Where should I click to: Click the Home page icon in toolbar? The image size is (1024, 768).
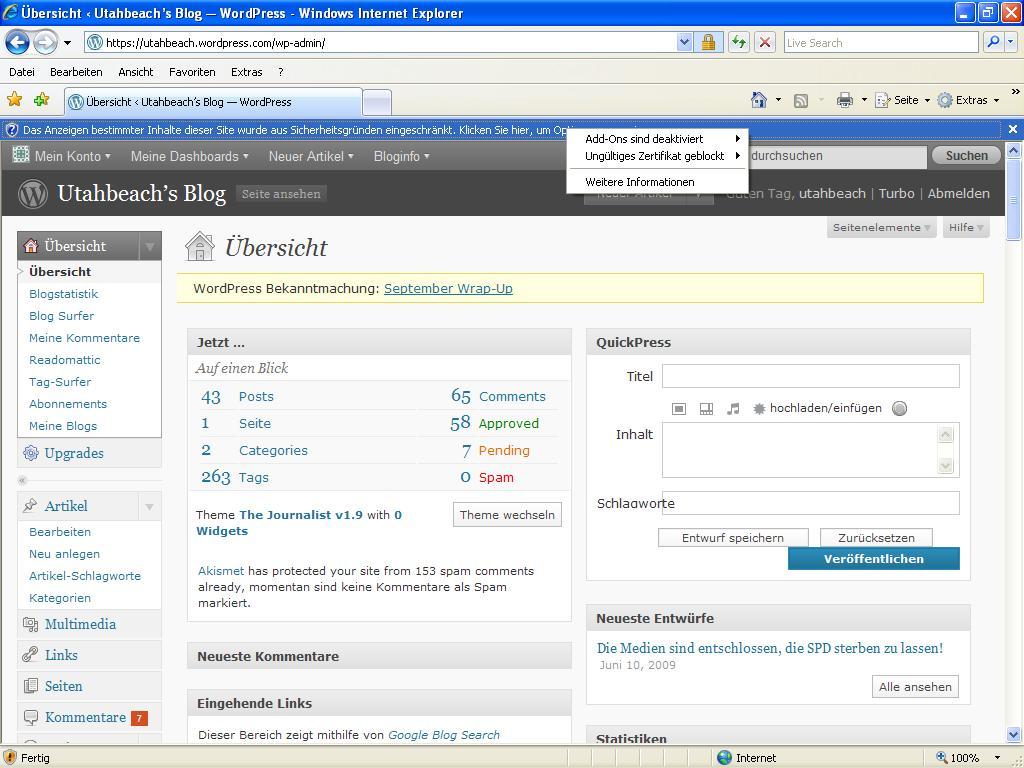click(x=759, y=100)
